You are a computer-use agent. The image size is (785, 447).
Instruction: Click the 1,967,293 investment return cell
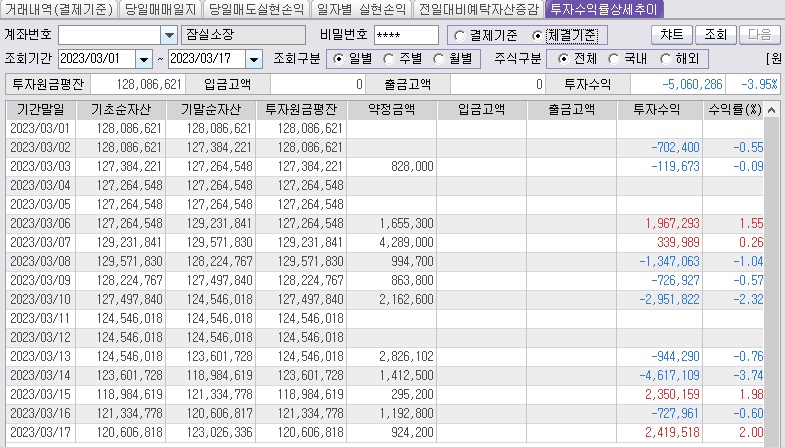660,223
